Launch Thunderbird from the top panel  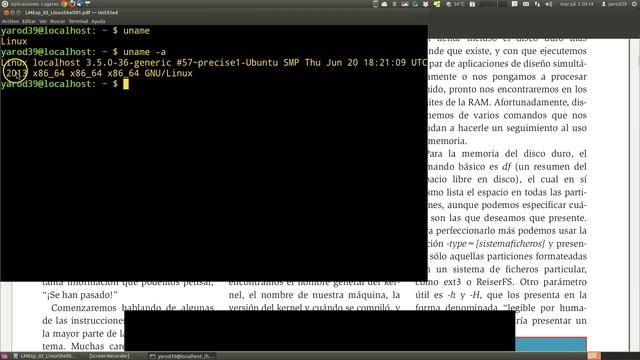coord(80,4)
